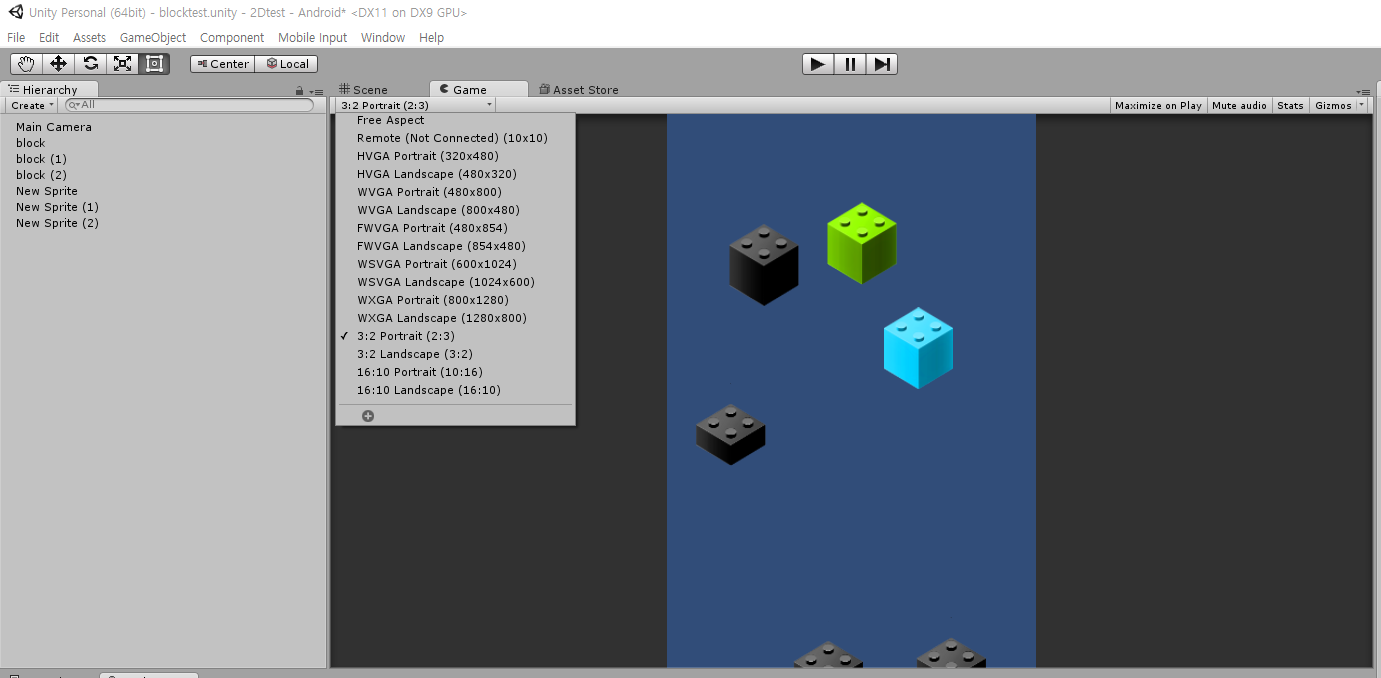
Task: Toggle the Hierarchy panel lock icon
Action: click(x=300, y=91)
